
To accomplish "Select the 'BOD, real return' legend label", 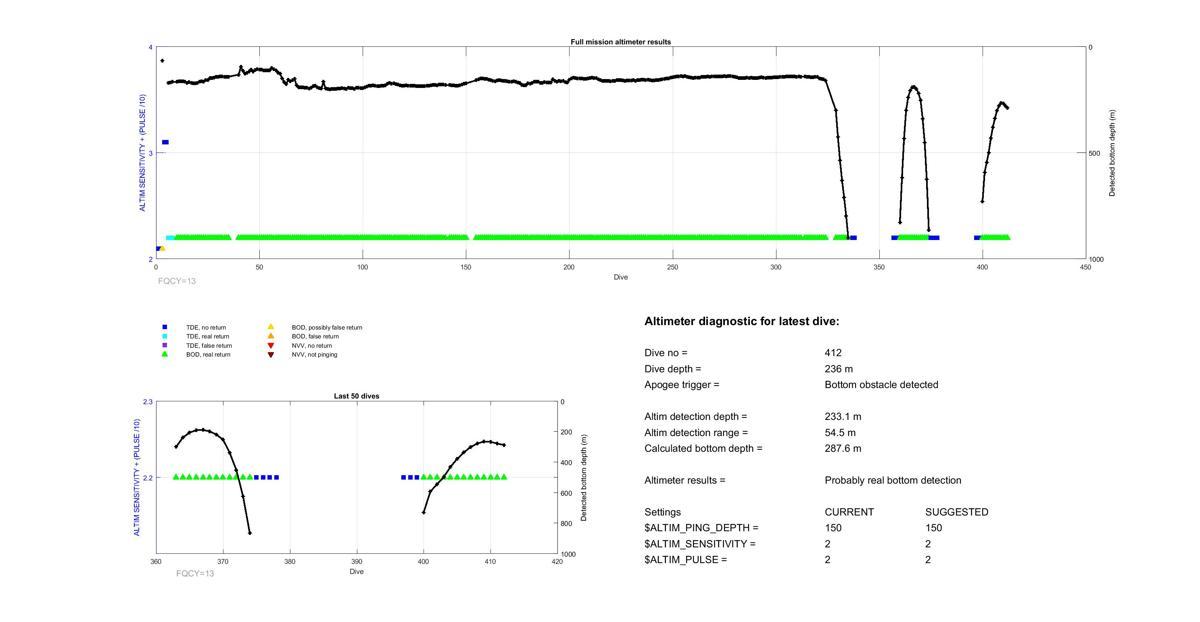I will [x=208, y=354].
